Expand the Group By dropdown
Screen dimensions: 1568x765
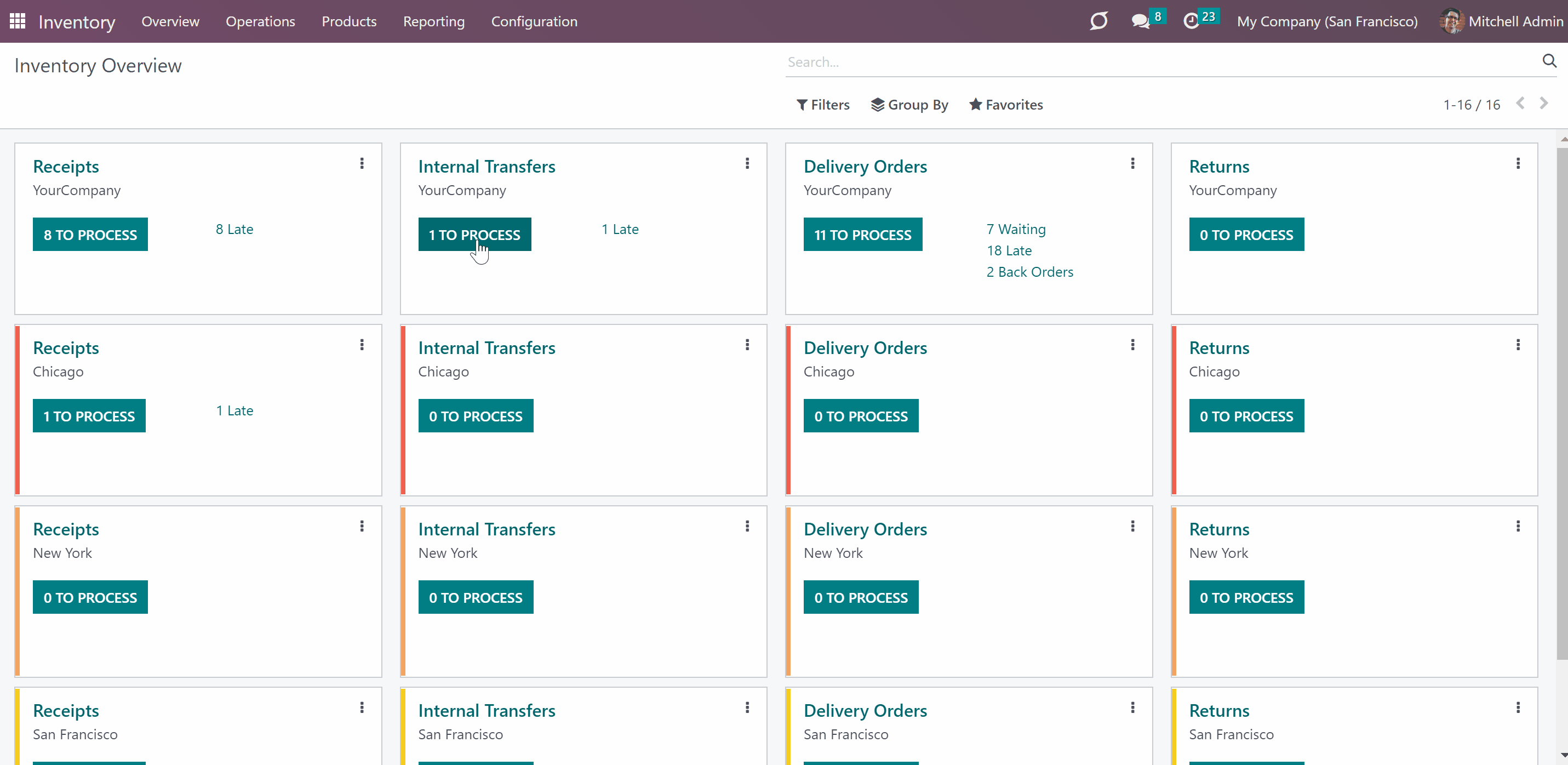click(x=909, y=105)
